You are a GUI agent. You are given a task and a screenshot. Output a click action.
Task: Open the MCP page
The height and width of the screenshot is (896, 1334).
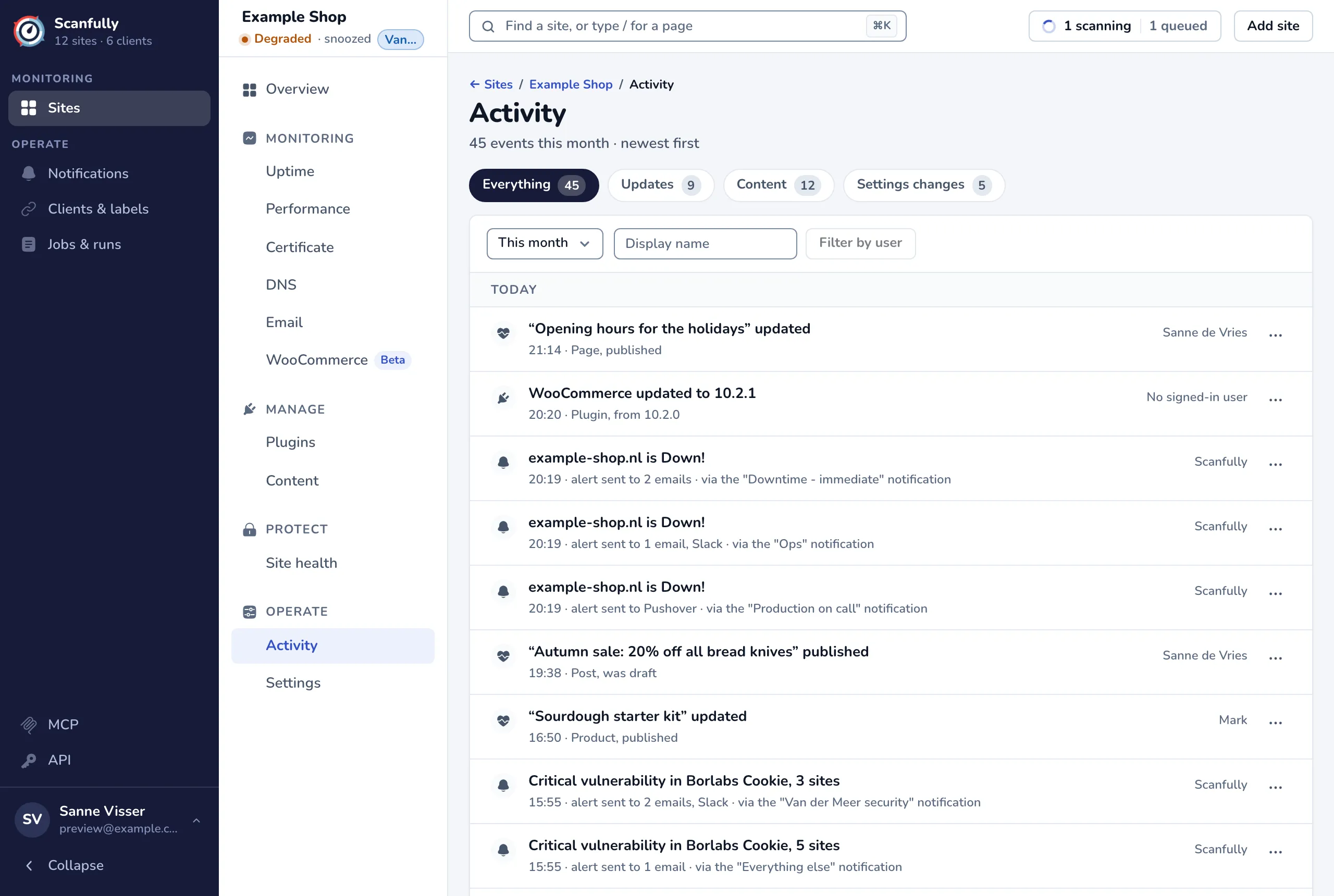click(109, 725)
